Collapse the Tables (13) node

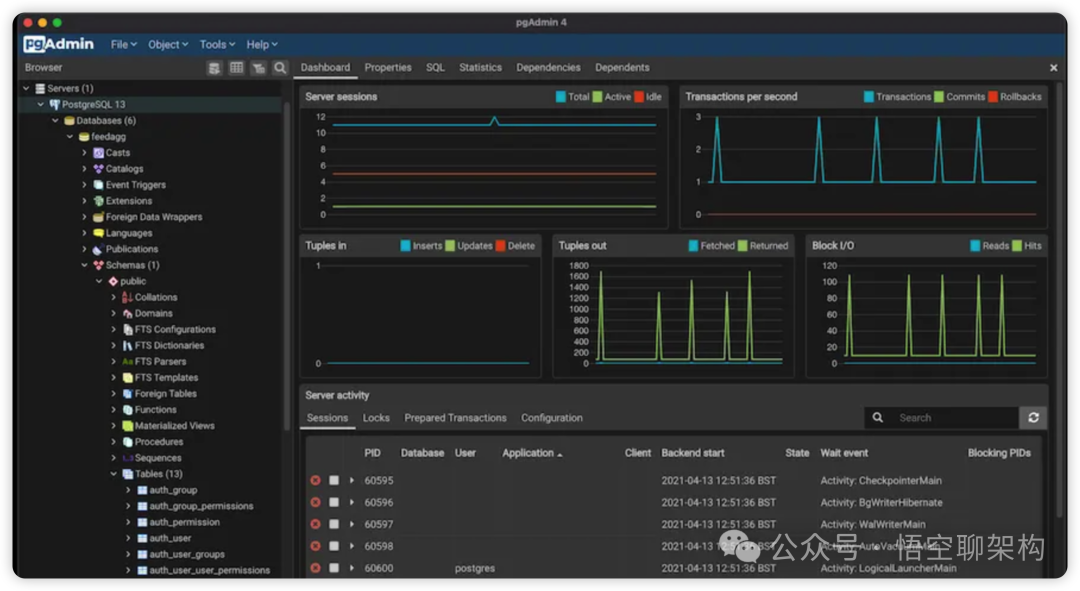click(x=114, y=474)
